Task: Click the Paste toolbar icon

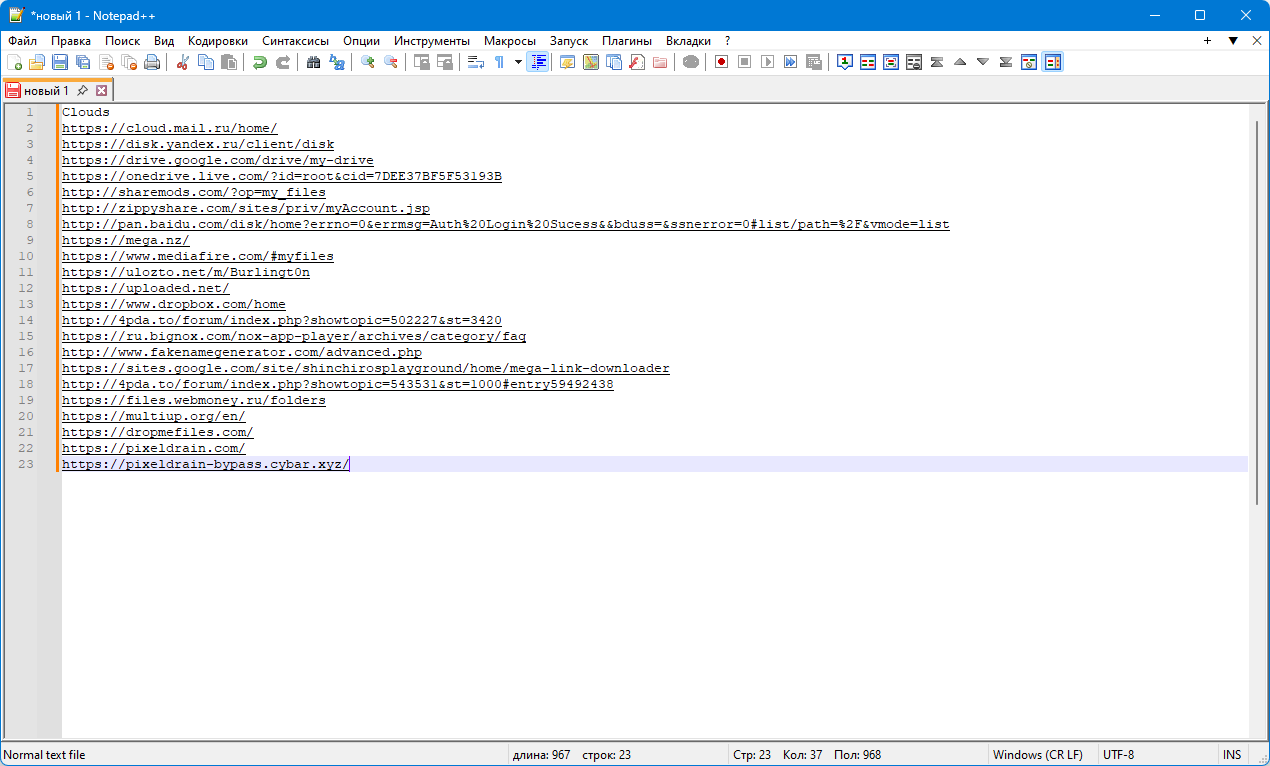Action: click(228, 62)
